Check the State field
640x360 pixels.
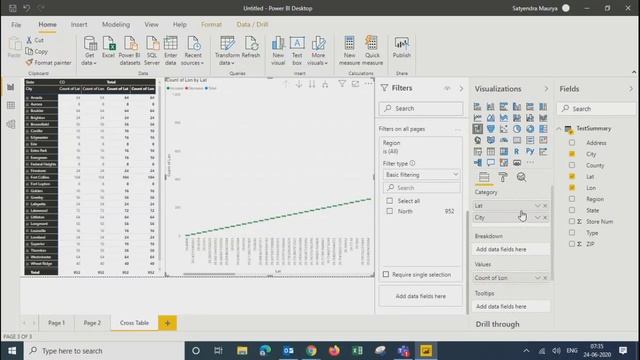tap(572, 210)
